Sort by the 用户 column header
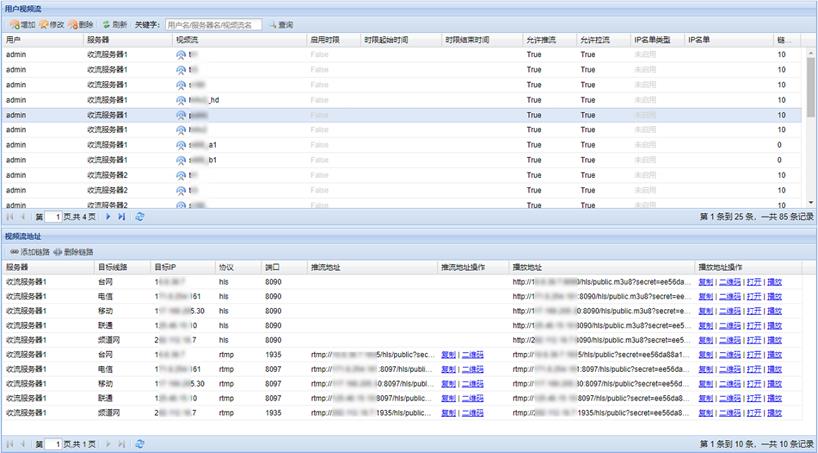The height and width of the screenshot is (453, 818). click(x=42, y=40)
